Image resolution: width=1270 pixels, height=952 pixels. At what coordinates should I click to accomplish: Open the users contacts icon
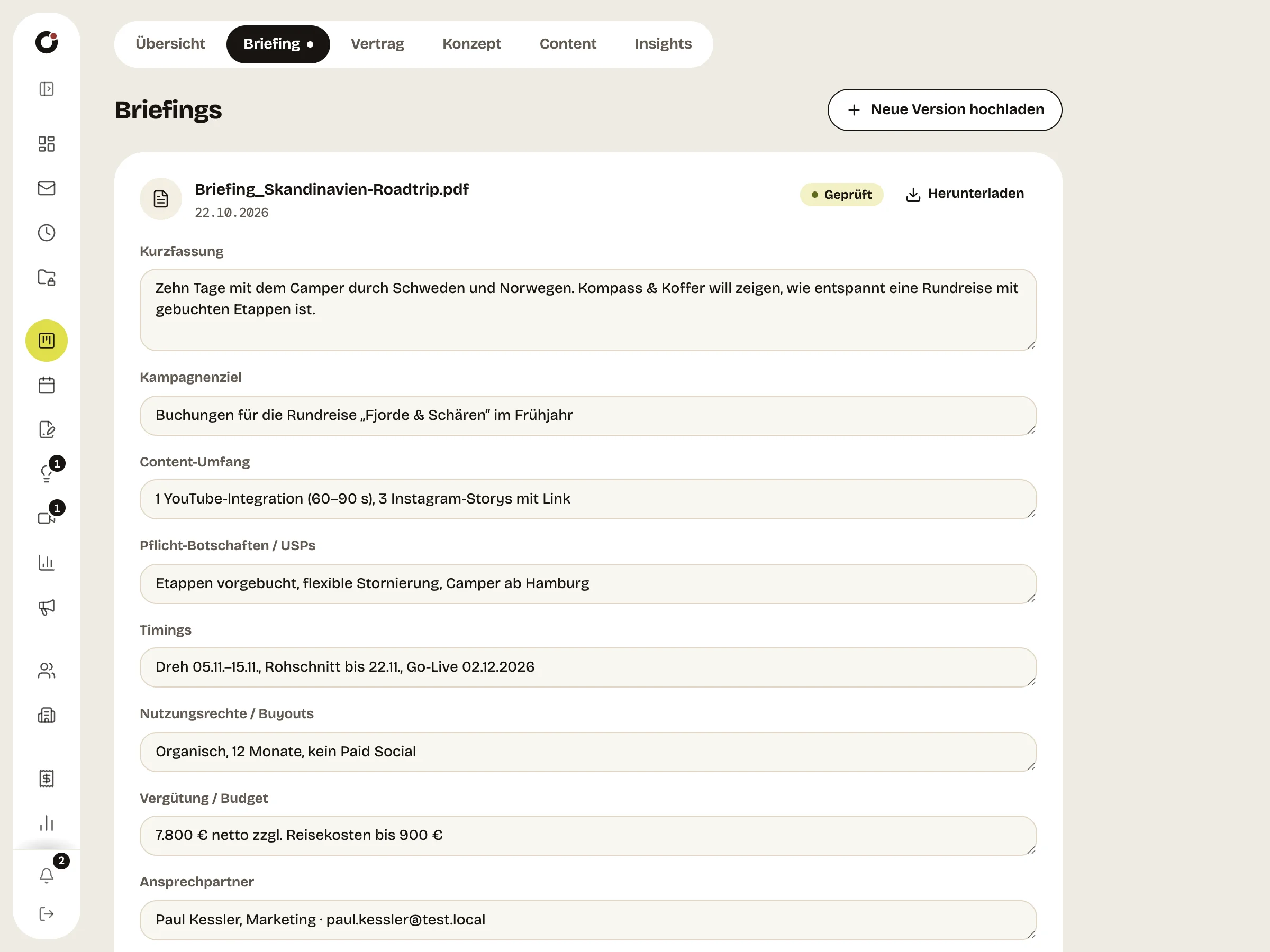[x=47, y=671]
